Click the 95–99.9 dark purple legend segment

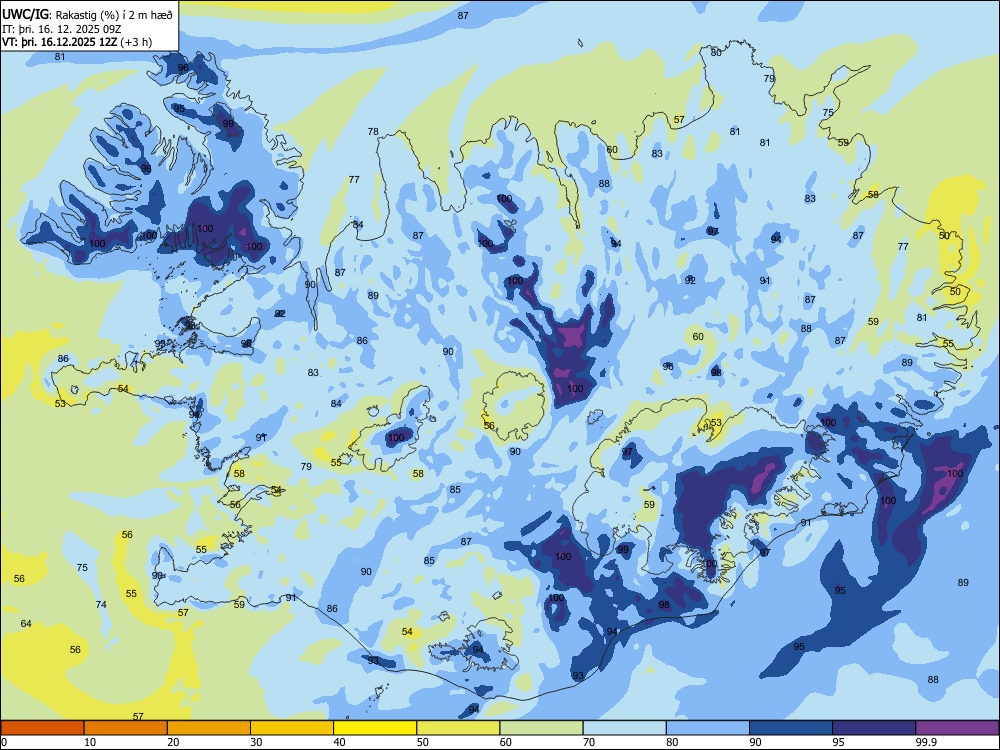(x=874, y=728)
